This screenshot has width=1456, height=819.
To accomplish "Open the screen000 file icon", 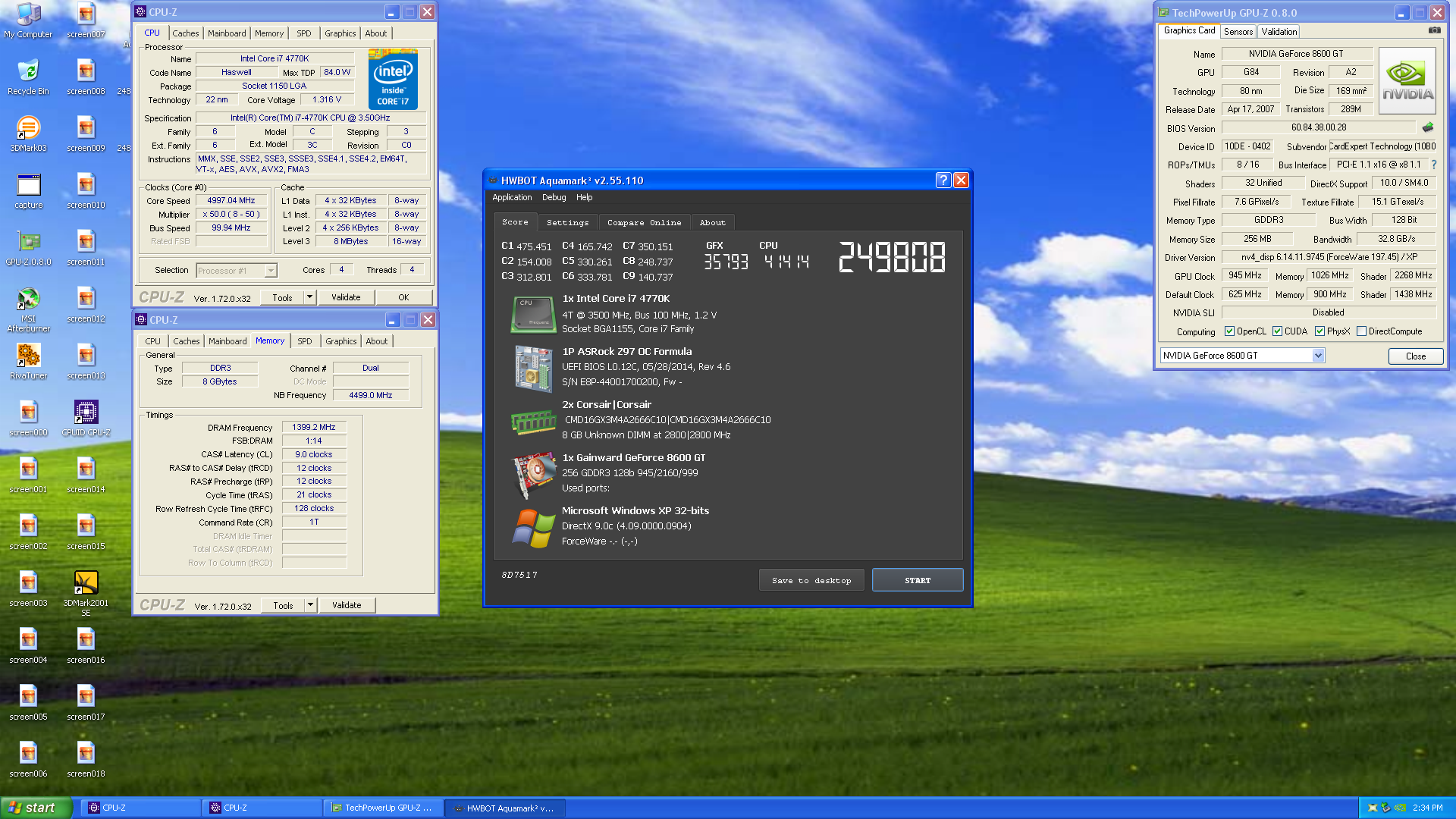I will click(x=28, y=419).
